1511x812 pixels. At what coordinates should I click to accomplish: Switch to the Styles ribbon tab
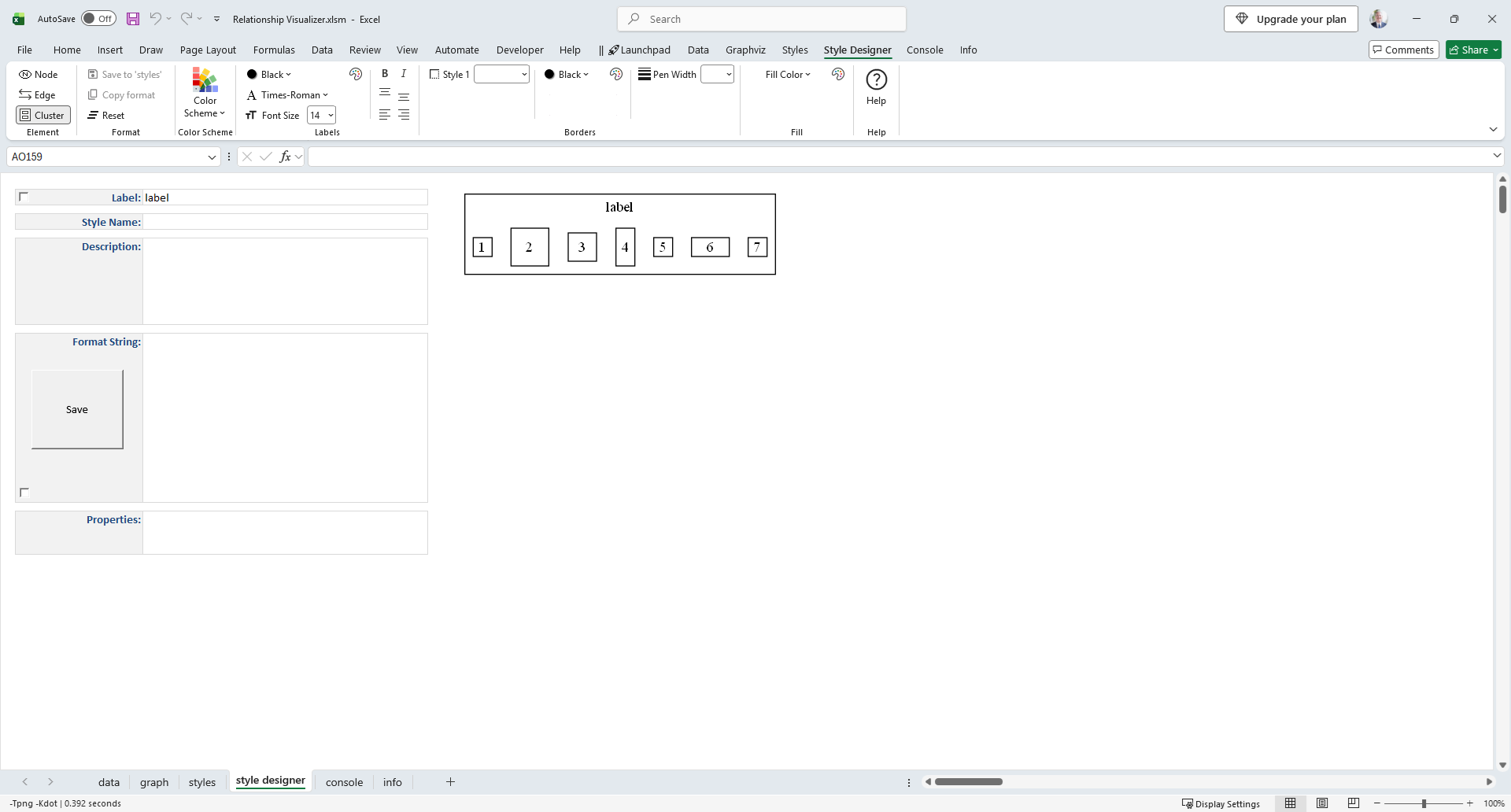point(795,50)
